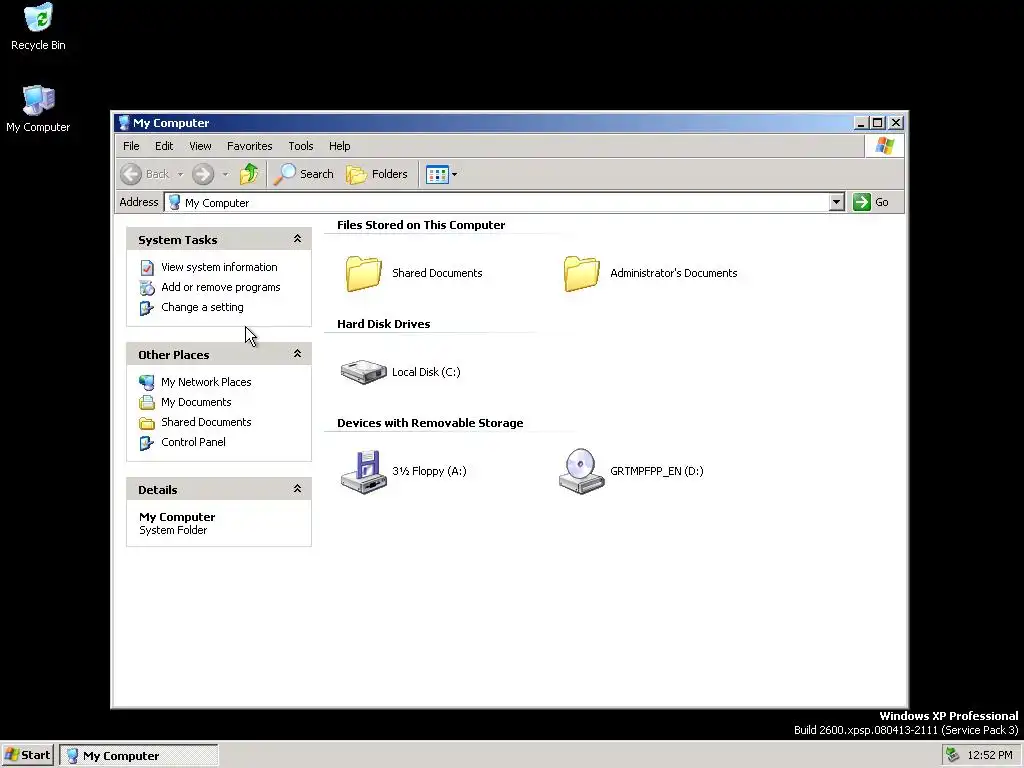This screenshot has height=768, width=1024.
Task: Click the Add or remove programs icon
Action: pos(147,287)
